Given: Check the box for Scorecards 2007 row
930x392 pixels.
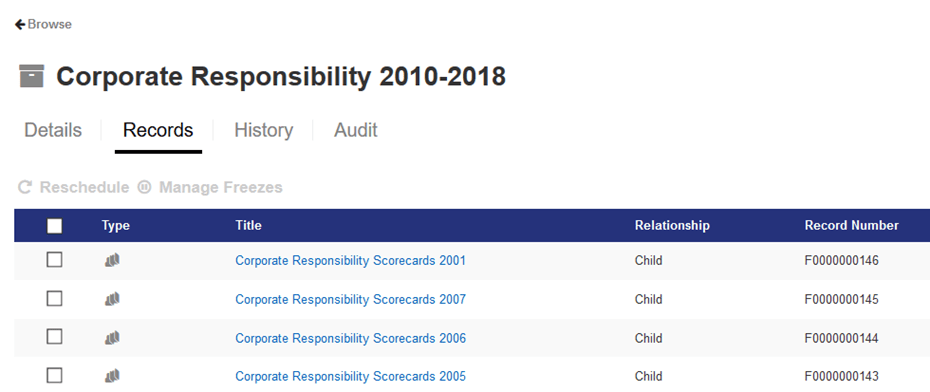Looking at the screenshot, I should (x=55, y=298).
